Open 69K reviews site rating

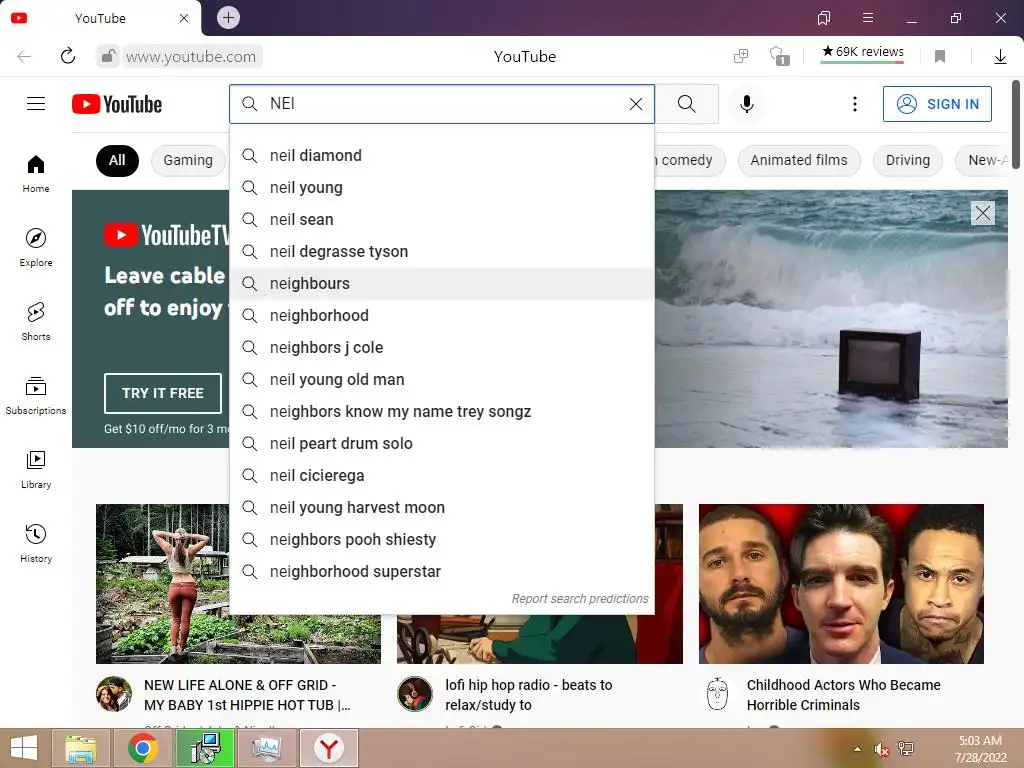(x=863, y=52)
